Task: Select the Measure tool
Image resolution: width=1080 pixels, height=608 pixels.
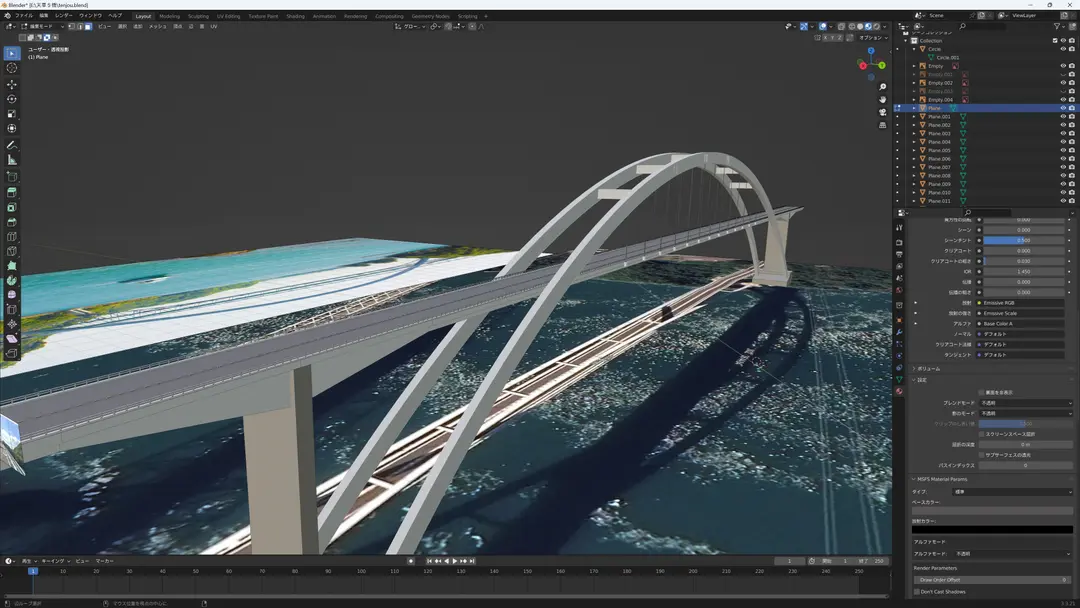Action: [x=12, y=160]
